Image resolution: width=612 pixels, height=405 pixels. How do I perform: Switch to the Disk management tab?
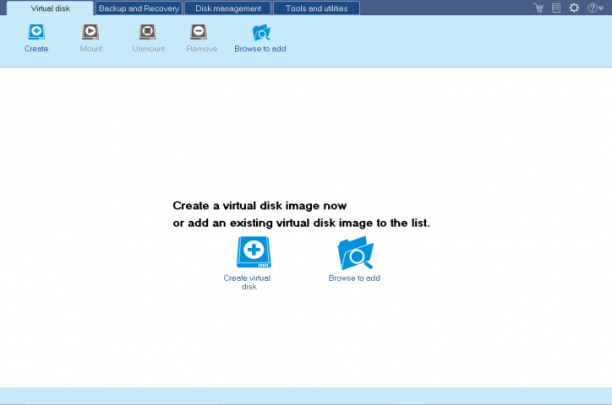pyautogui.click(x=228, y=8)
